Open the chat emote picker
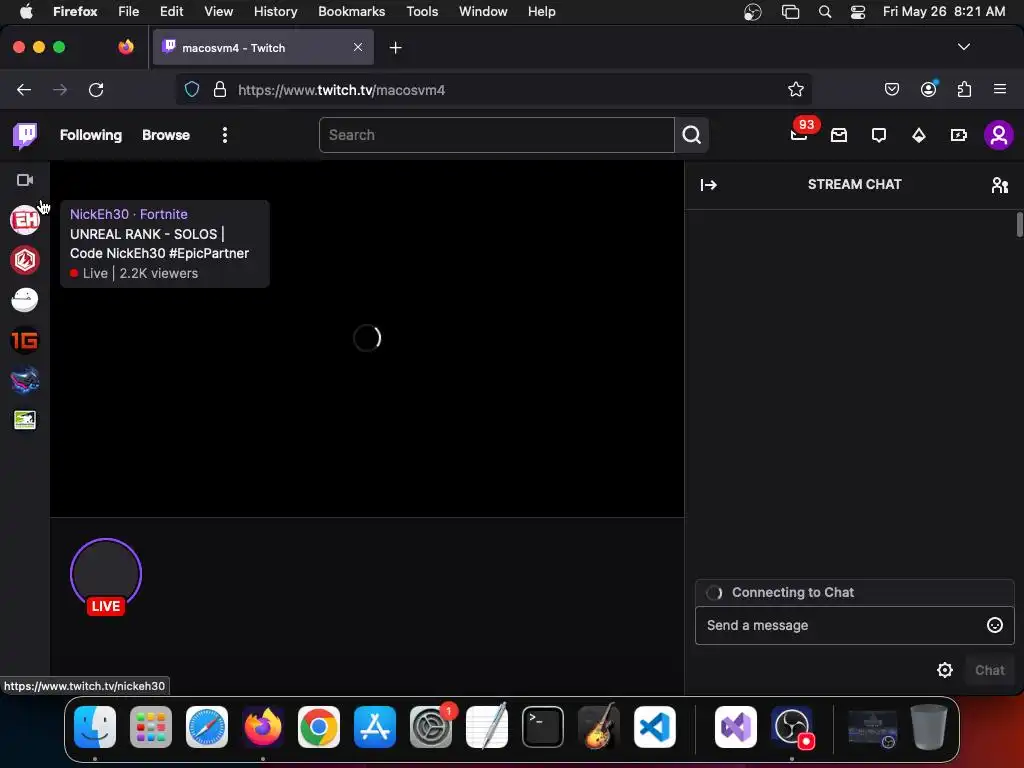 (995, 626)
